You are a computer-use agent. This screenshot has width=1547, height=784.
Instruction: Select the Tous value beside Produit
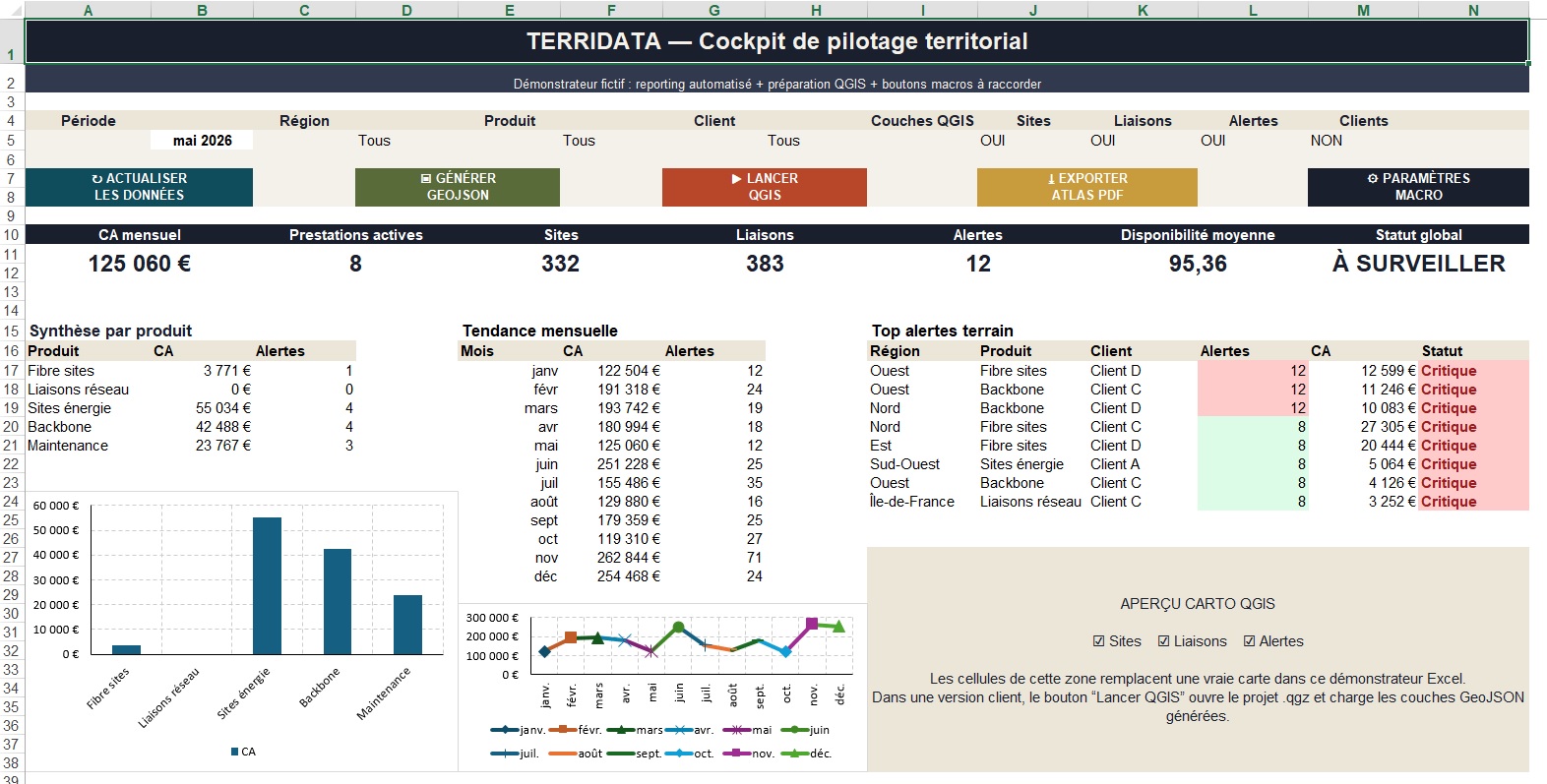[x=579, y=141]
